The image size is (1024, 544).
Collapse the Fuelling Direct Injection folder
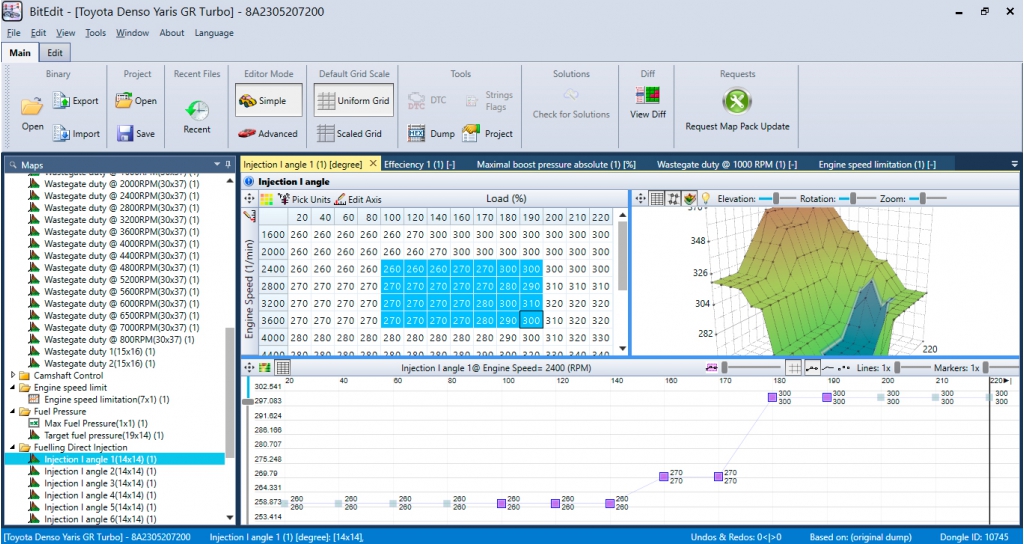point(14,447)
